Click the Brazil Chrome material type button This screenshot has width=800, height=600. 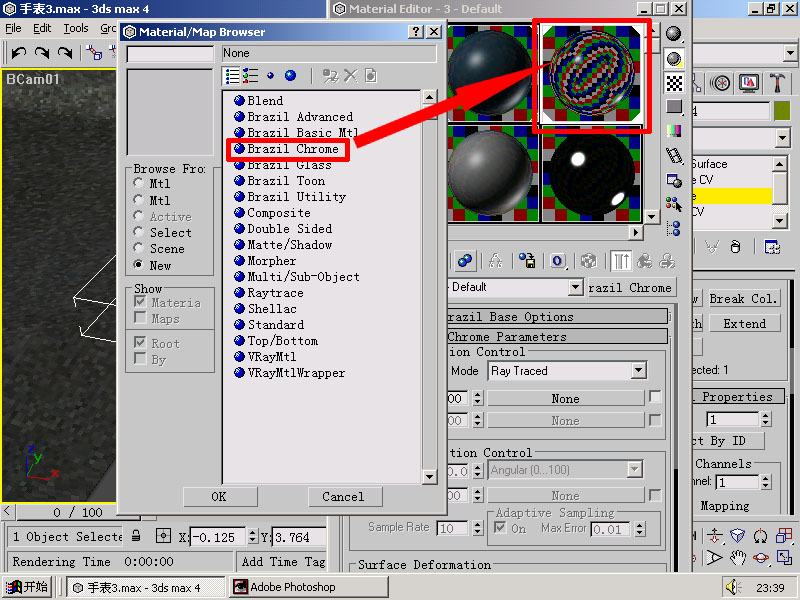pyautogui.click(x=631, y=288)
